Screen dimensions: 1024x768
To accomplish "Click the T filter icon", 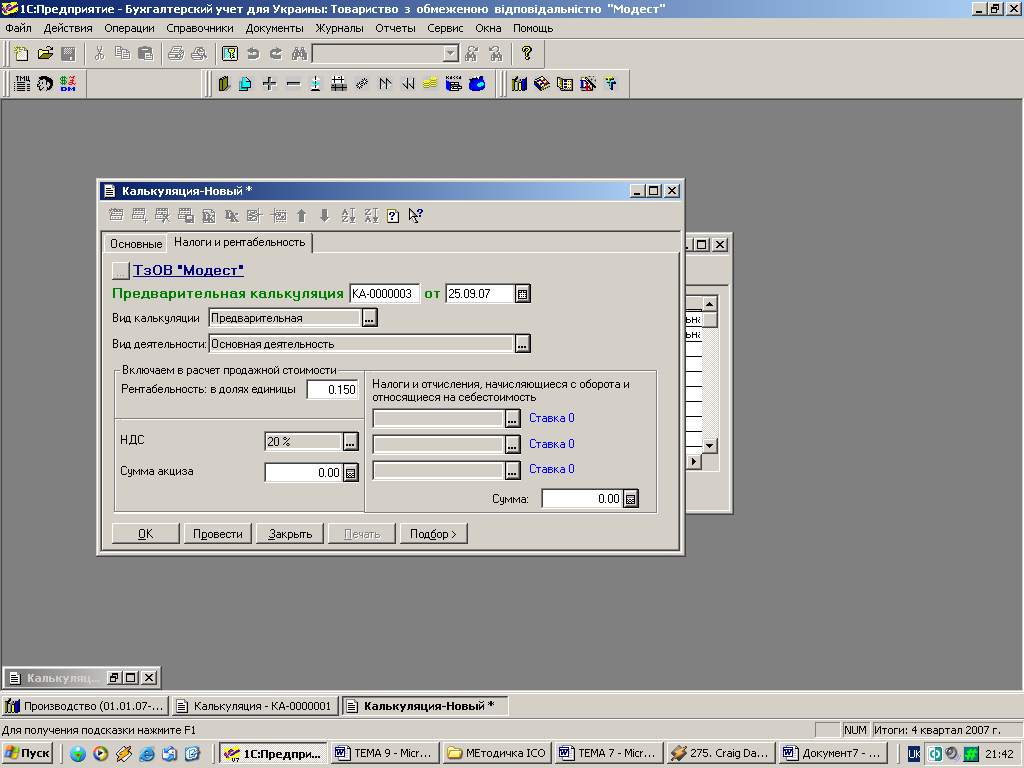I will tap(611, 84).
